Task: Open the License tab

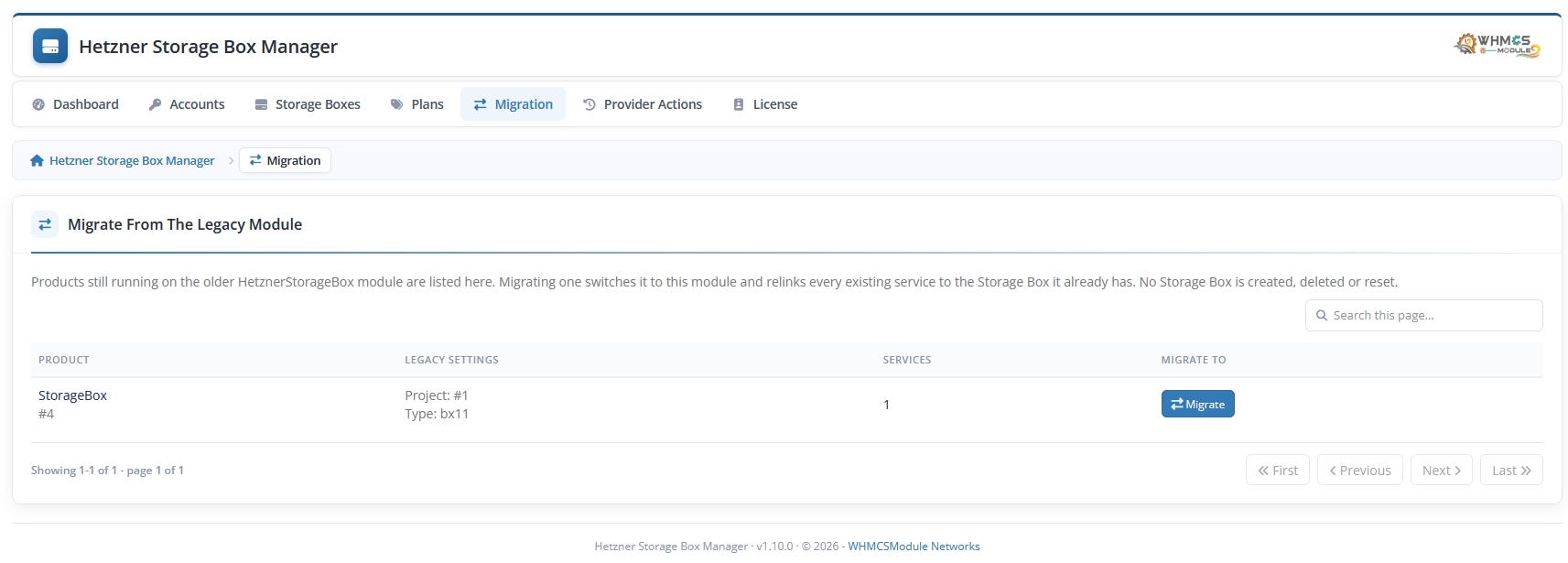Action: [765, 104]
